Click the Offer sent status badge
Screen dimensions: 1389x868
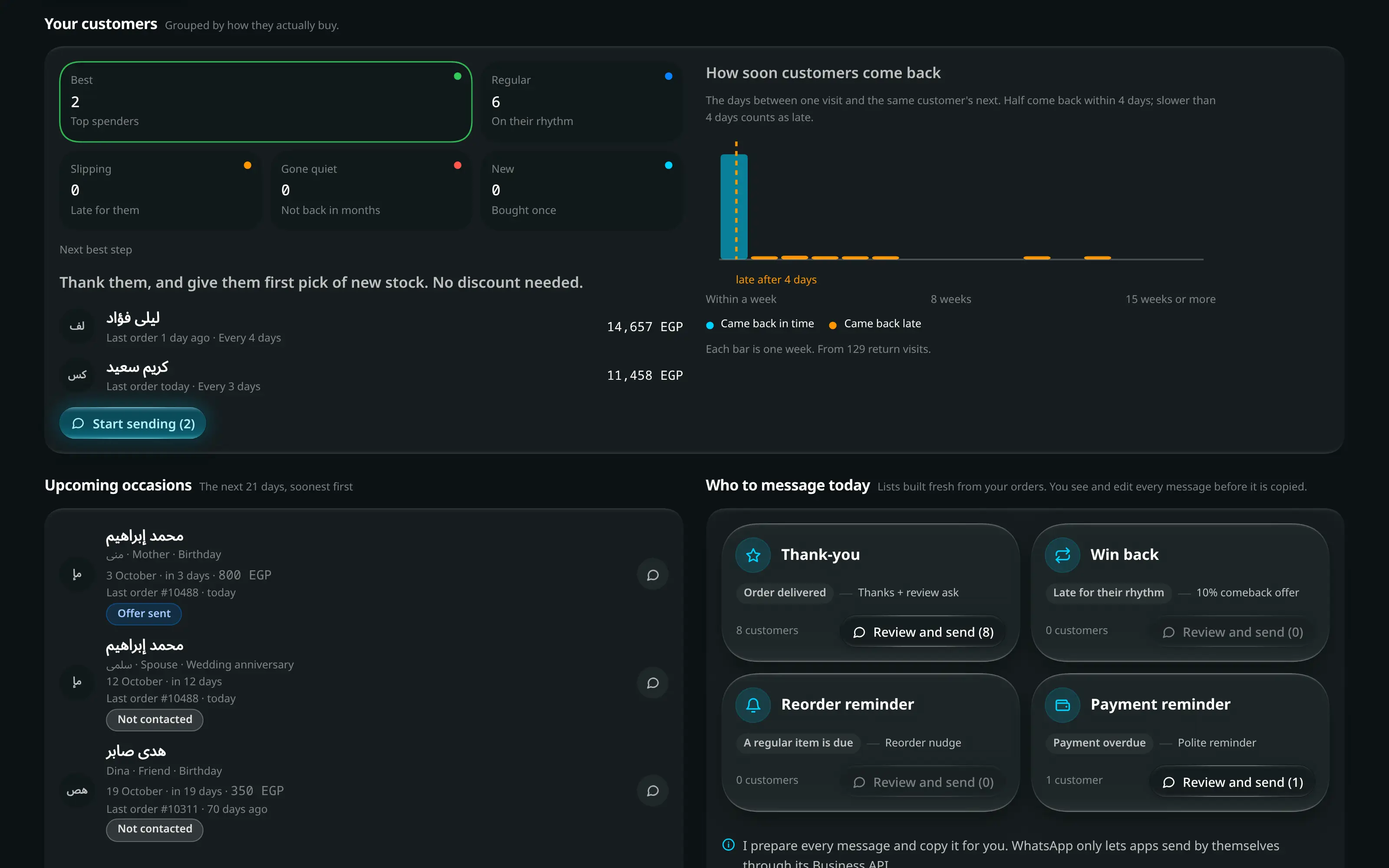(x=144, y=613)
